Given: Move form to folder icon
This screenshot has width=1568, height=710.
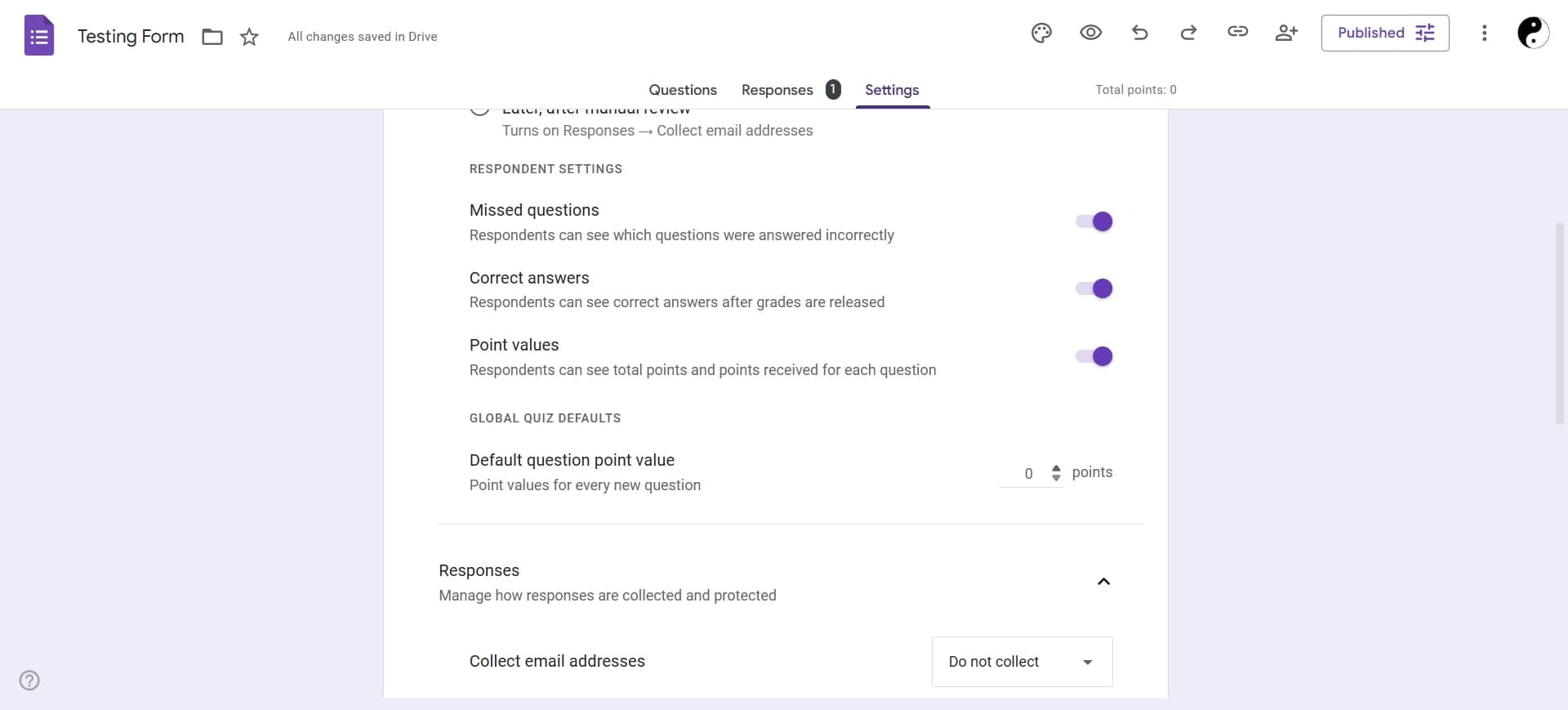Looking at the screenshot, I should (x=212, y=37).
